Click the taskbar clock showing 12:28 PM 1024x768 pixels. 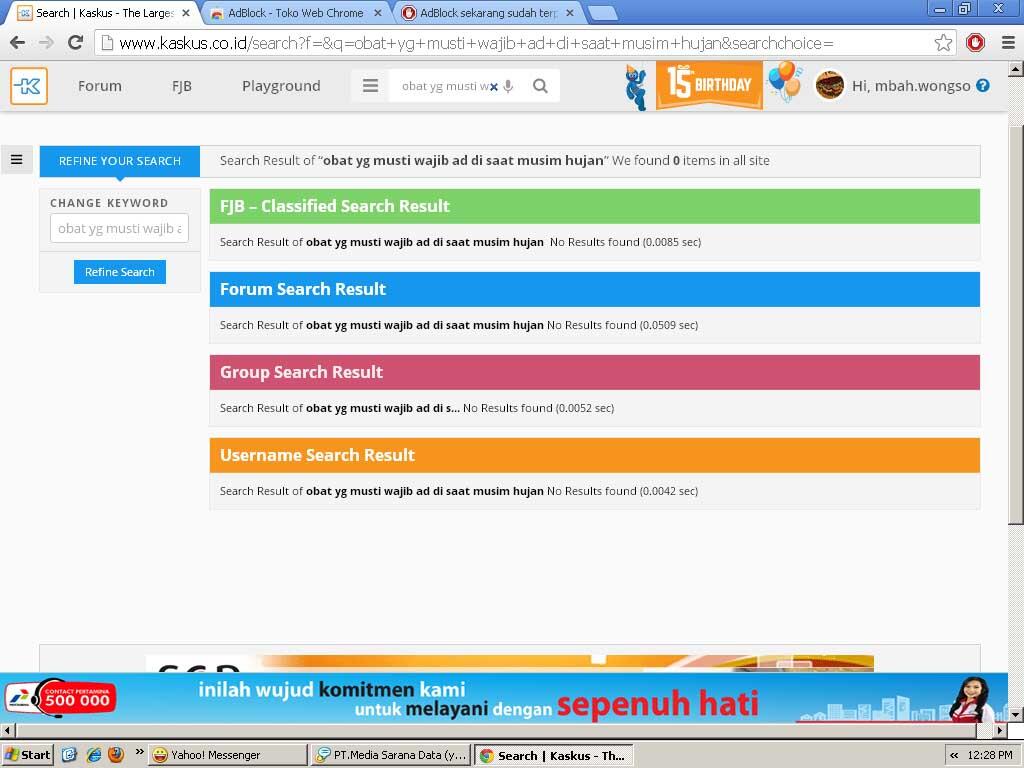990,756
